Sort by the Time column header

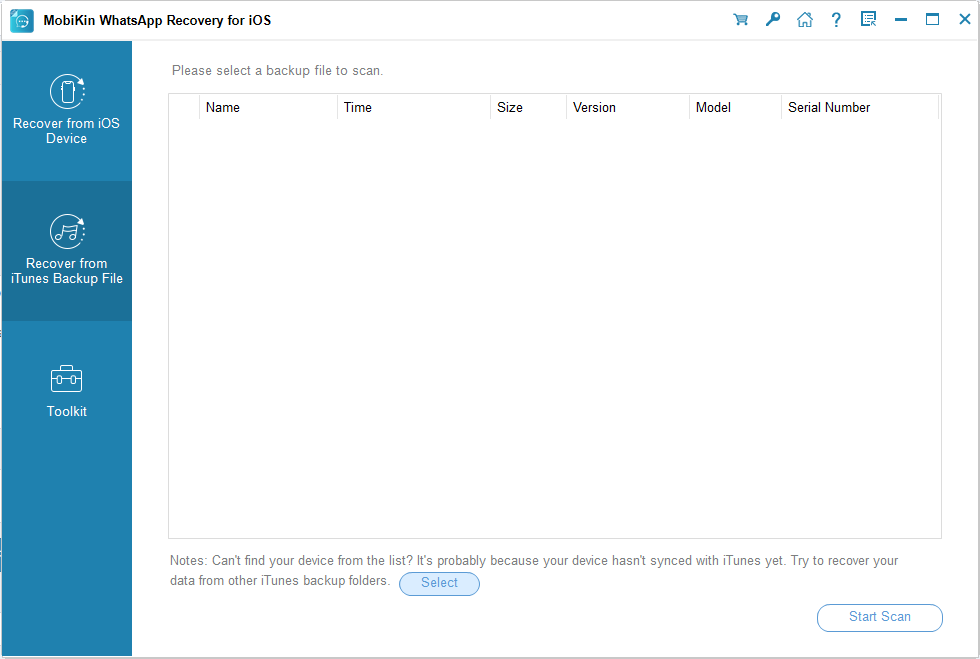(414, 108)
